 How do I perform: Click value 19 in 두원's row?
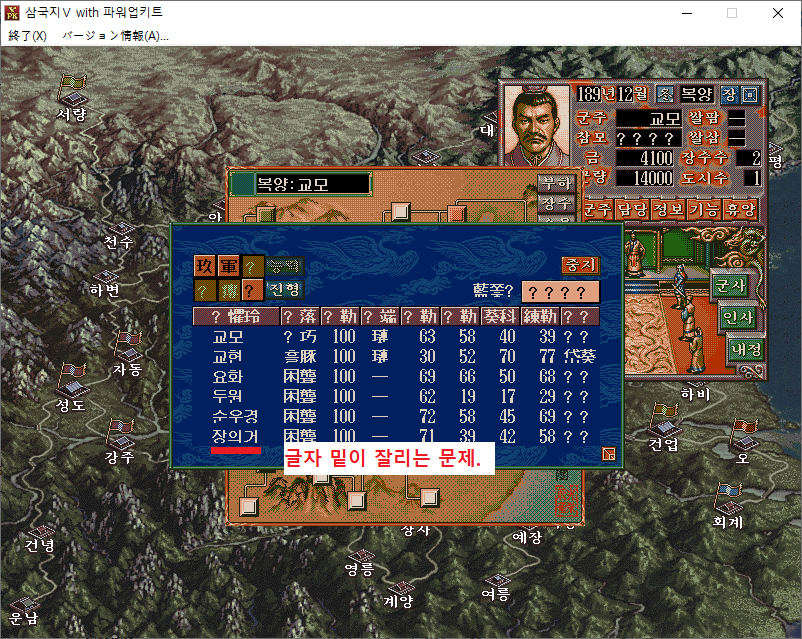pyautogui.click(x=467, y=396)
